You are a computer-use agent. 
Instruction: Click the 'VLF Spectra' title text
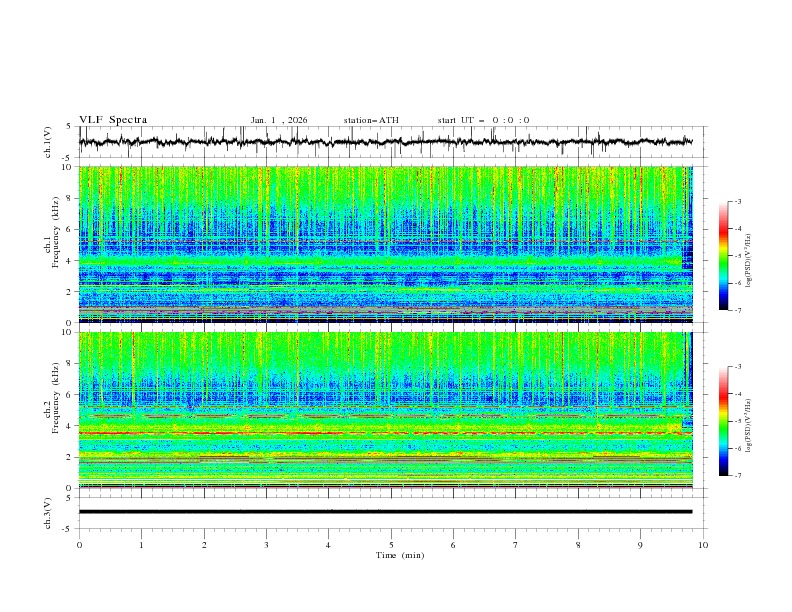click(113, 120)
